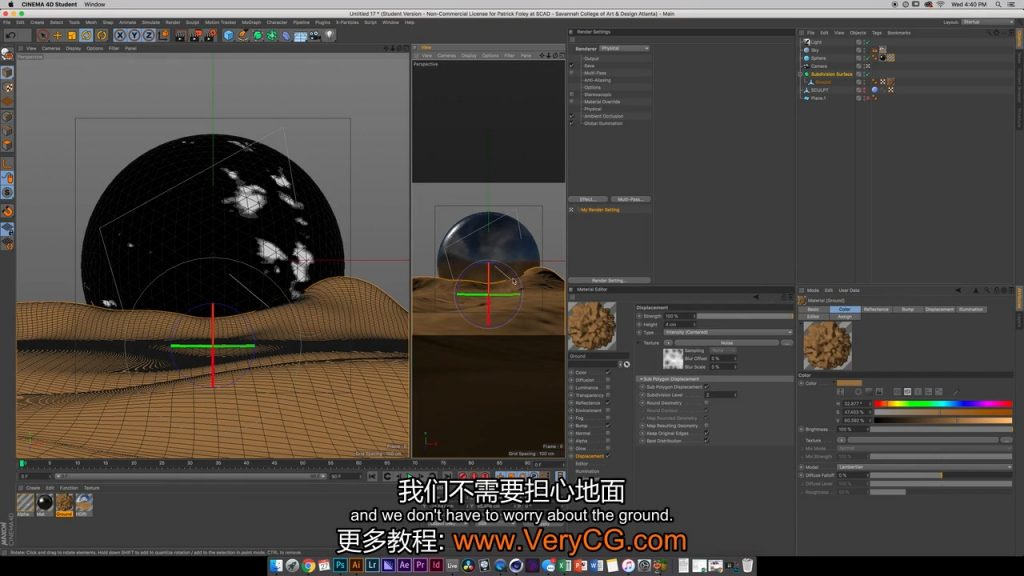This screenshot has height=576, width=1024.
Task: Click the Multi-Pass... button
Action: tap(630, 199)
